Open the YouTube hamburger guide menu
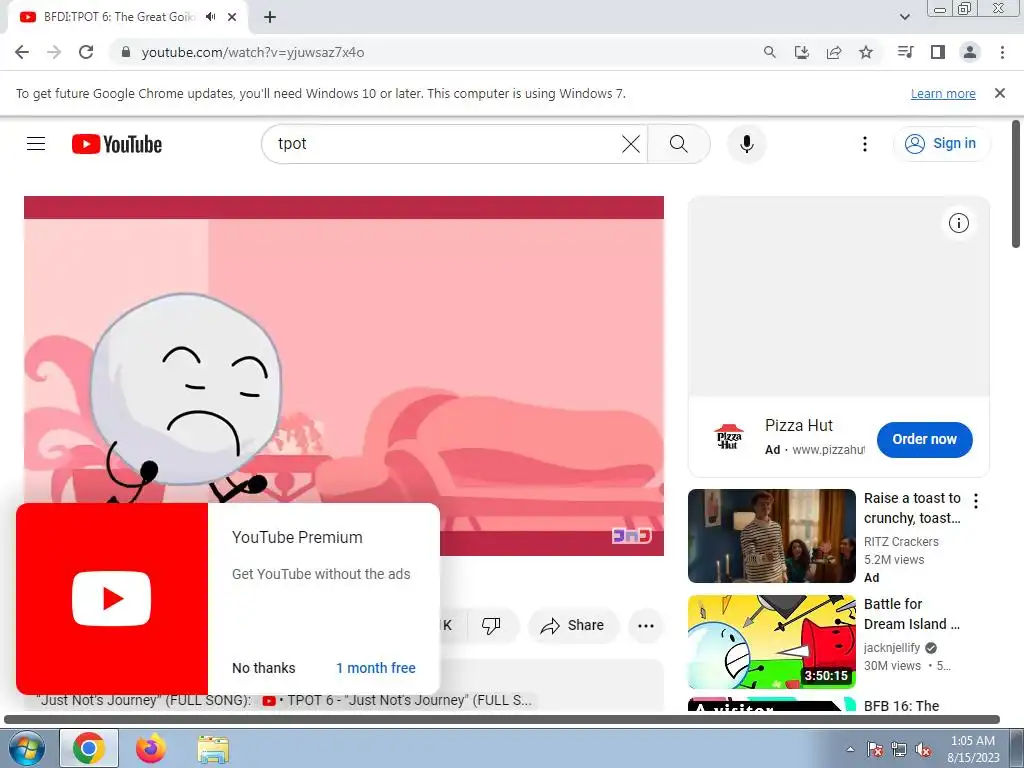The height and width of the screenshot is (768, 1024). click(36, 144)
